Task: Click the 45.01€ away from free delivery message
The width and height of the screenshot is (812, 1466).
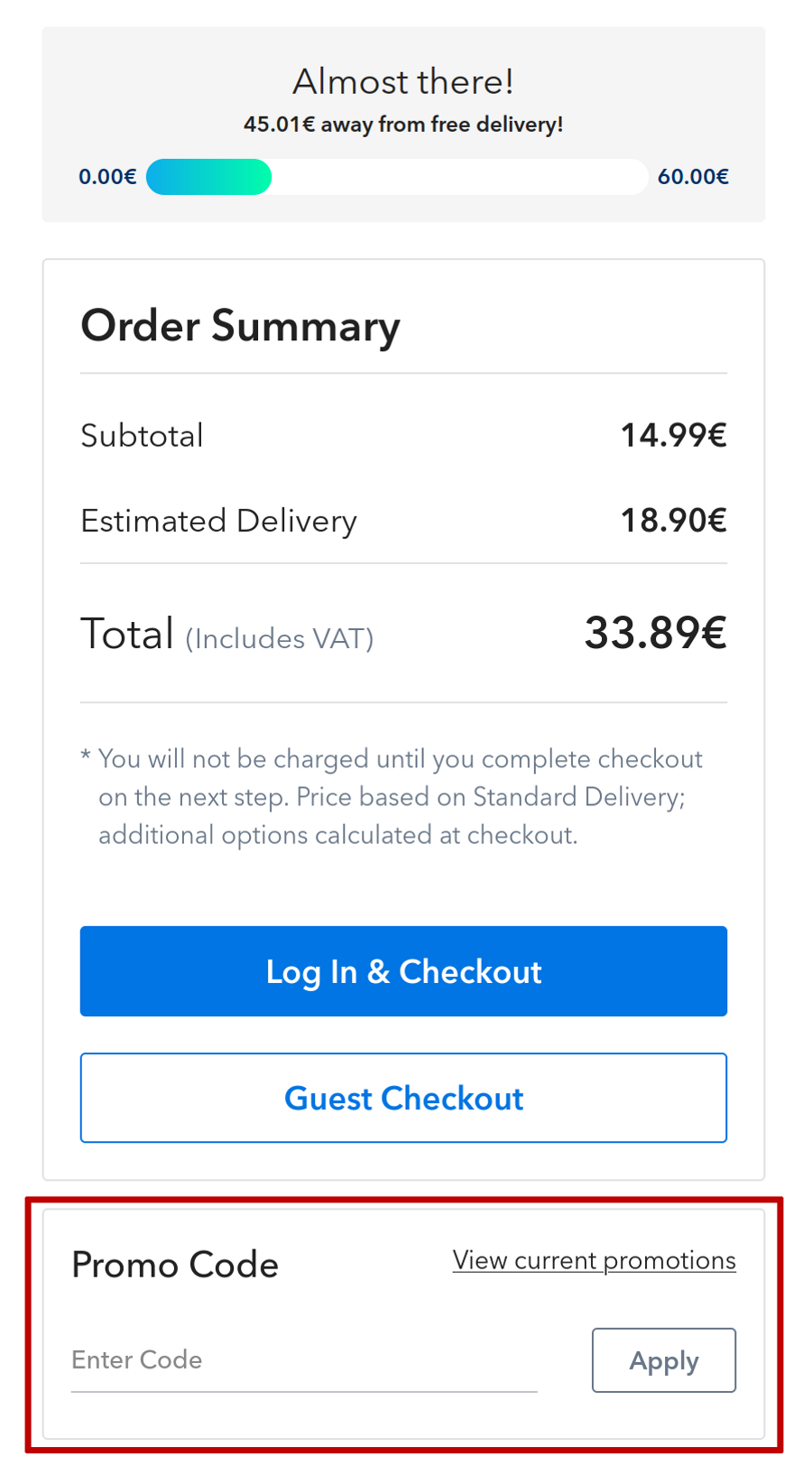Action: [x=403, y=125]
